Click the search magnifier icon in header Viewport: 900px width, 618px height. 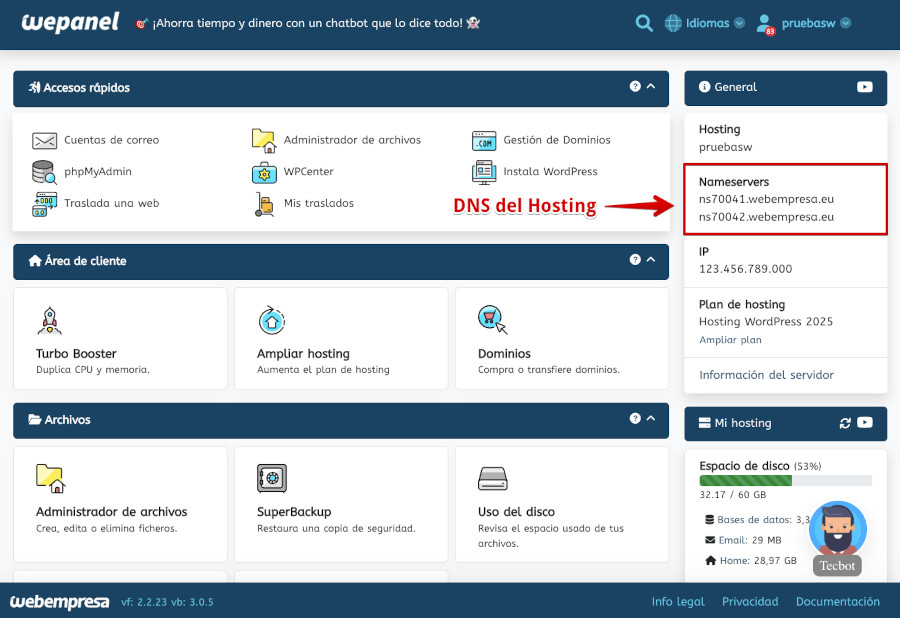pos(644,24)
